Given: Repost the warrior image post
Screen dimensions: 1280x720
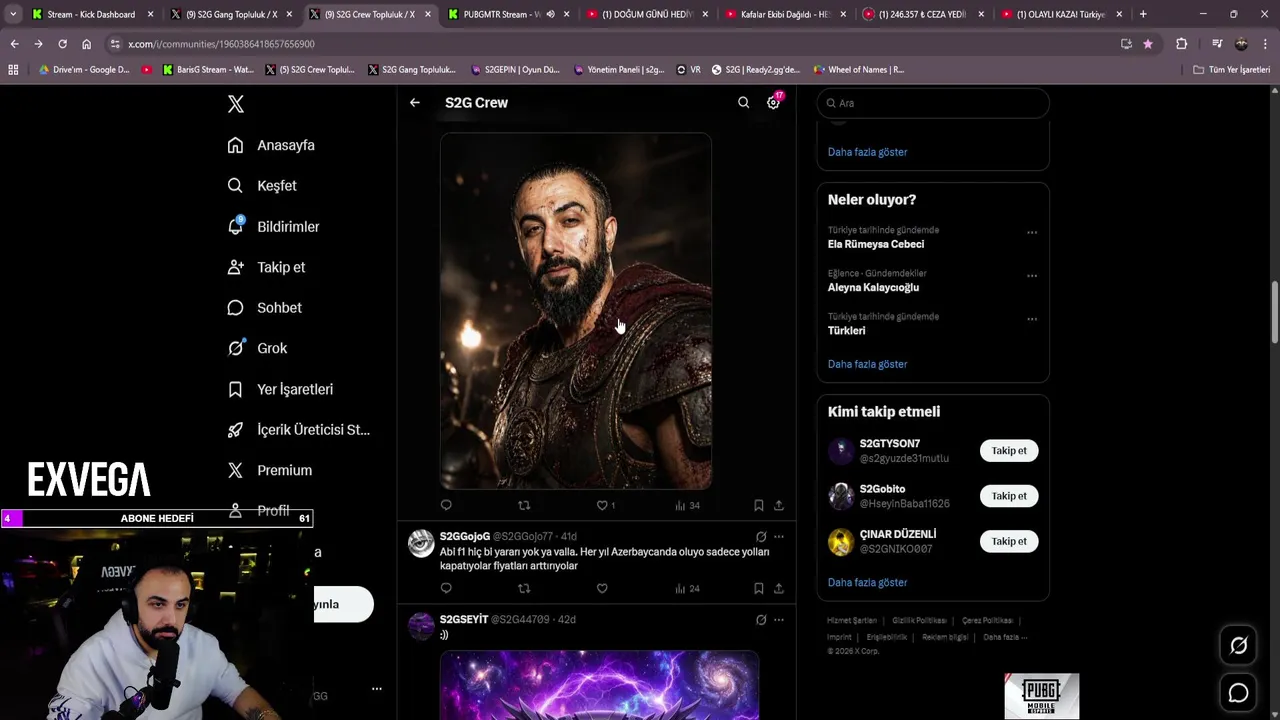Looking at the screenshot, I should [x=524, y=505].
